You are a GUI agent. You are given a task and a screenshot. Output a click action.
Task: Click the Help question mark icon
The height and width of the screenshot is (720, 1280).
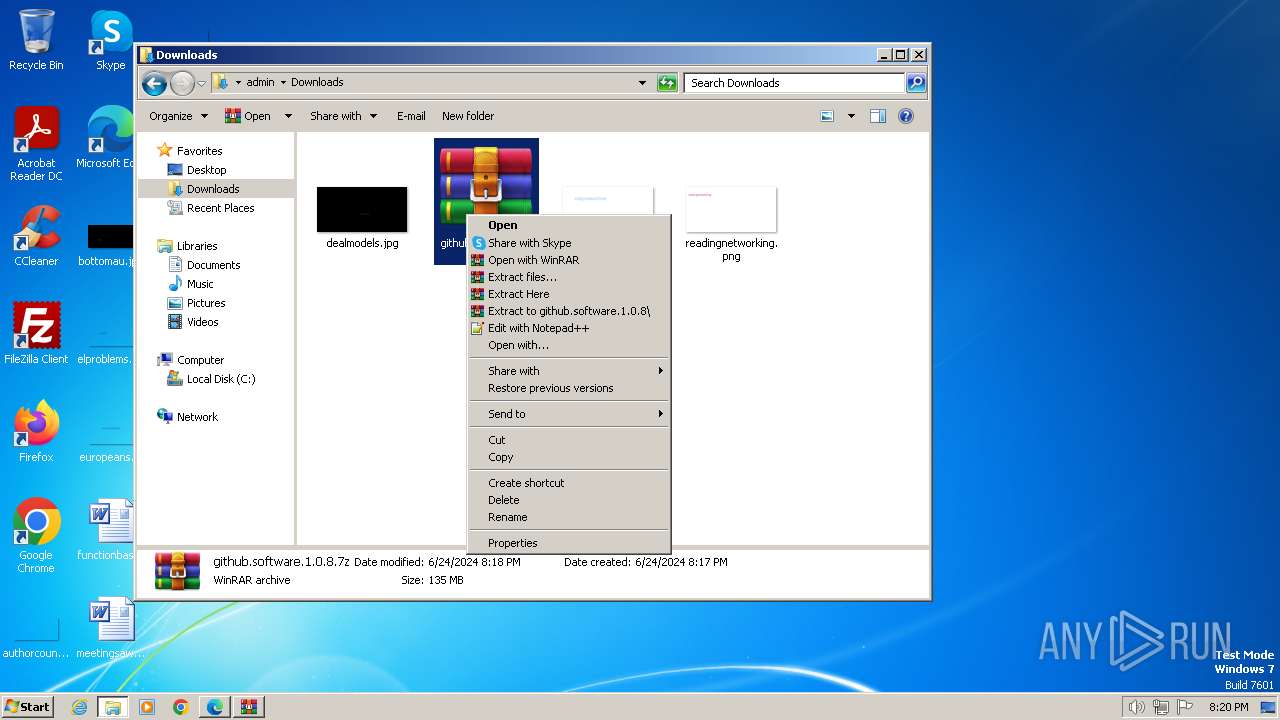point(906,116)
